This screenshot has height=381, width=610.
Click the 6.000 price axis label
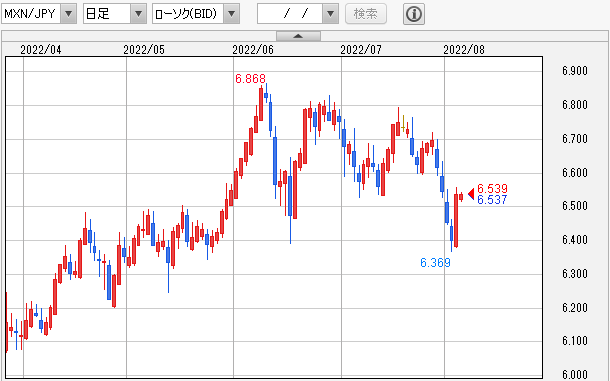575,375
